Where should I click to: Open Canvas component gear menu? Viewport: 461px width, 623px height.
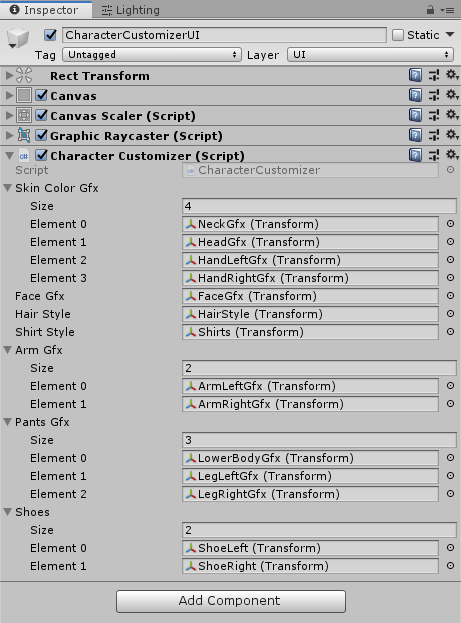452,95
